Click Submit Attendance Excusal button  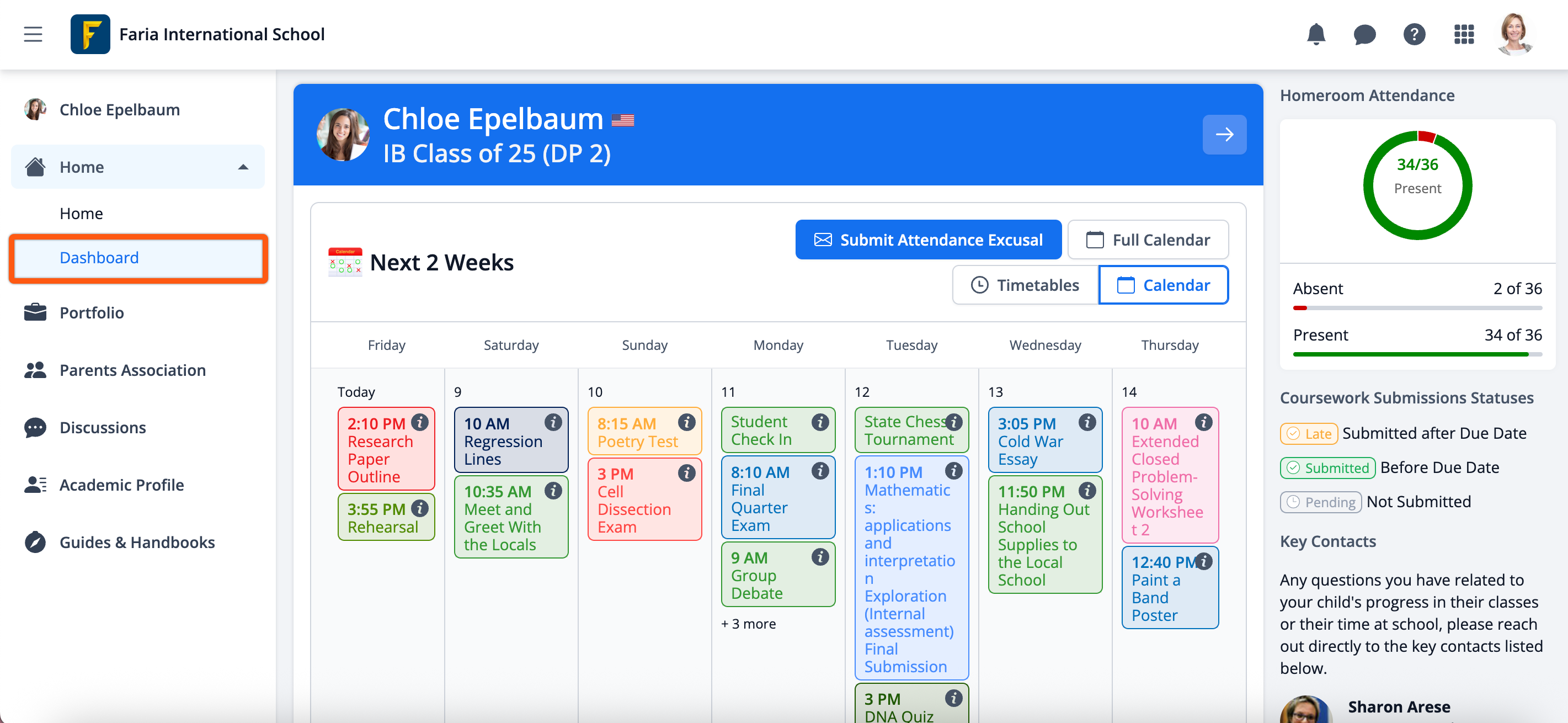point(928,240)
